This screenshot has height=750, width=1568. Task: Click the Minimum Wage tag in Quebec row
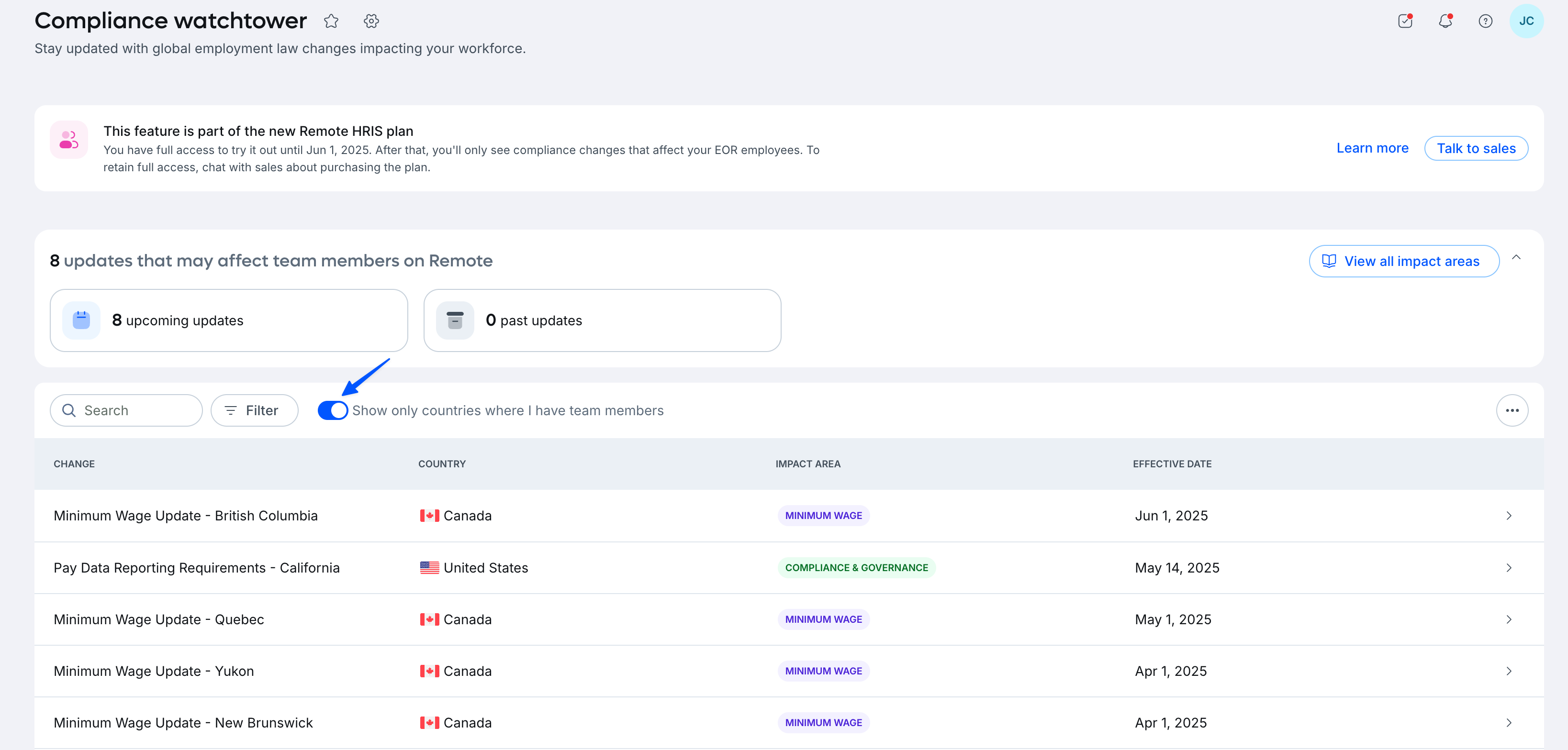pyautogui.click(x=824, y=619)
